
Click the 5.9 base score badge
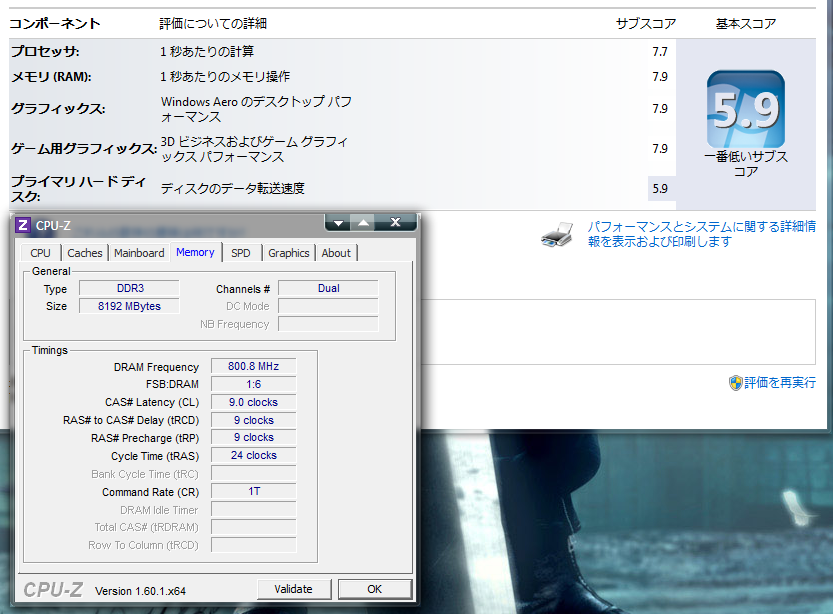pyautogui.click(x=745, y=109)
